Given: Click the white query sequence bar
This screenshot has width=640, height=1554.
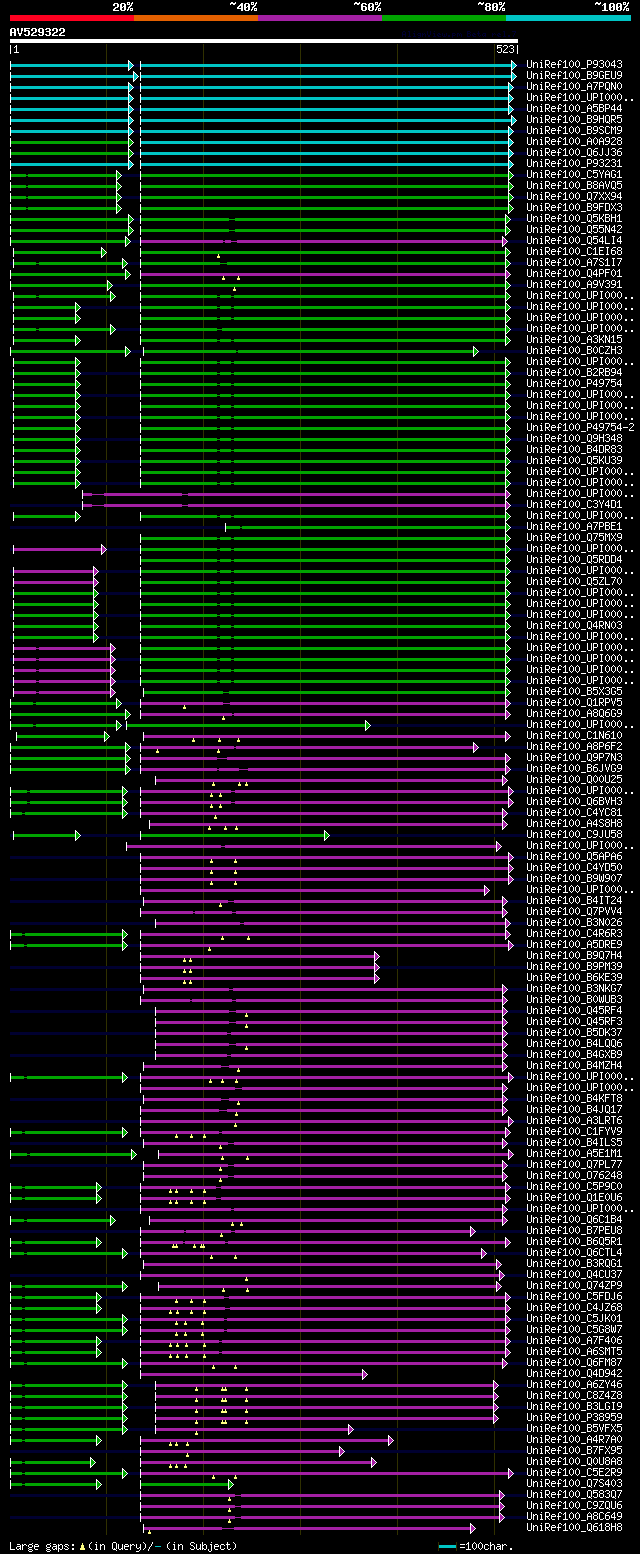Looking at the screenshot, I should (264, 41).
